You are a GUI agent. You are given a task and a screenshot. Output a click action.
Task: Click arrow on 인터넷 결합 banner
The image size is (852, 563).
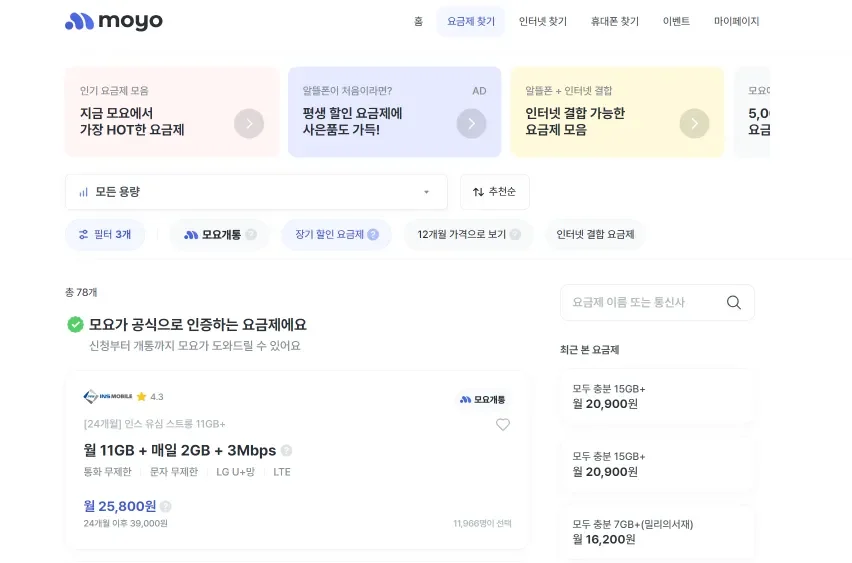694,123
